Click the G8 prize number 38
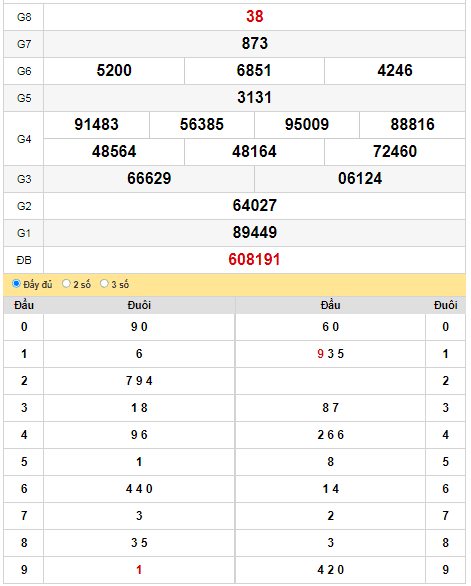The image size is (471, 586). coord(255,16)
